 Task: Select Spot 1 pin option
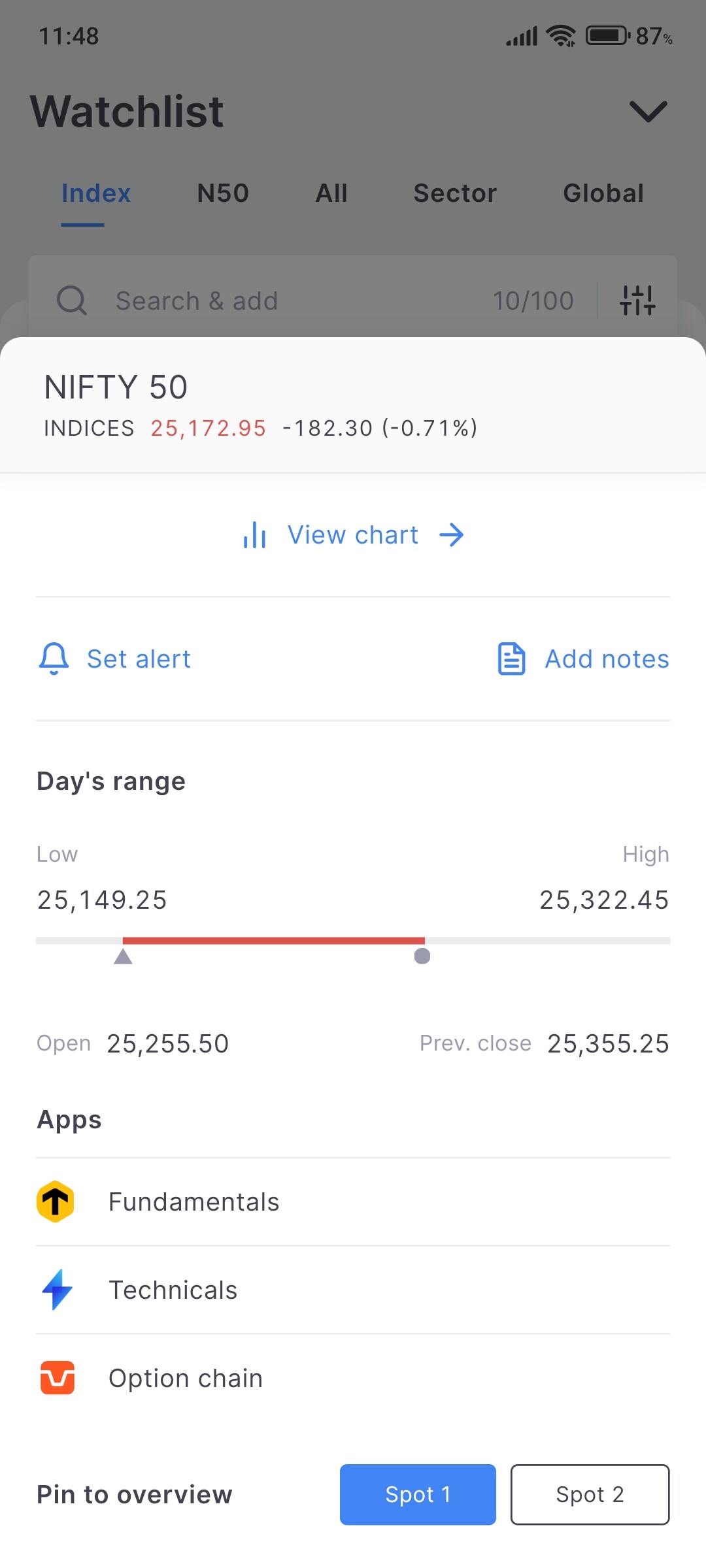click(418, 1494)
